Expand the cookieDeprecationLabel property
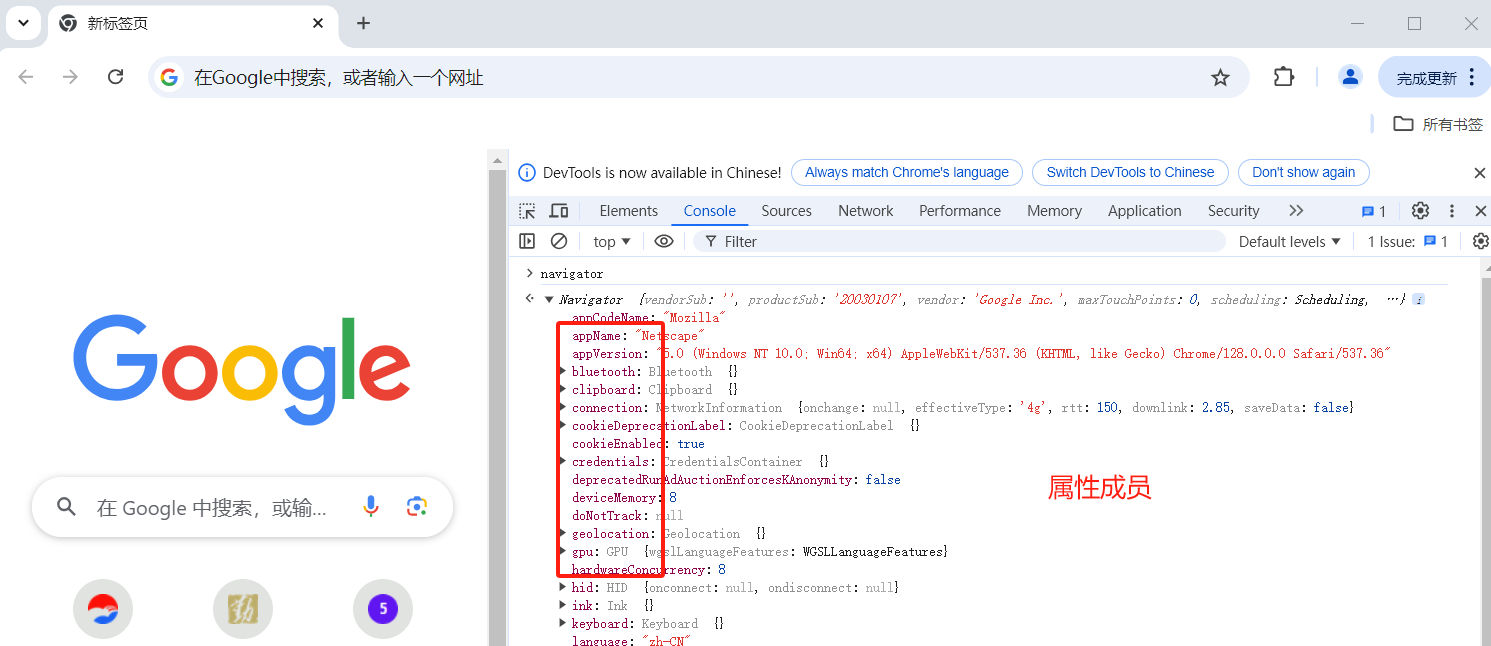1491x646 pixels. [x=562, y=426]
